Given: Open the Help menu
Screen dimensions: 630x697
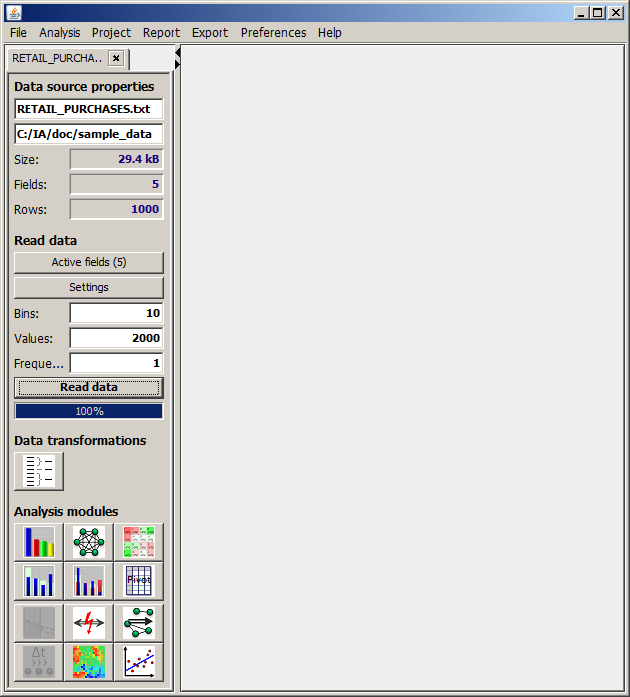Looking at the screenshot, I should point(329,32).
